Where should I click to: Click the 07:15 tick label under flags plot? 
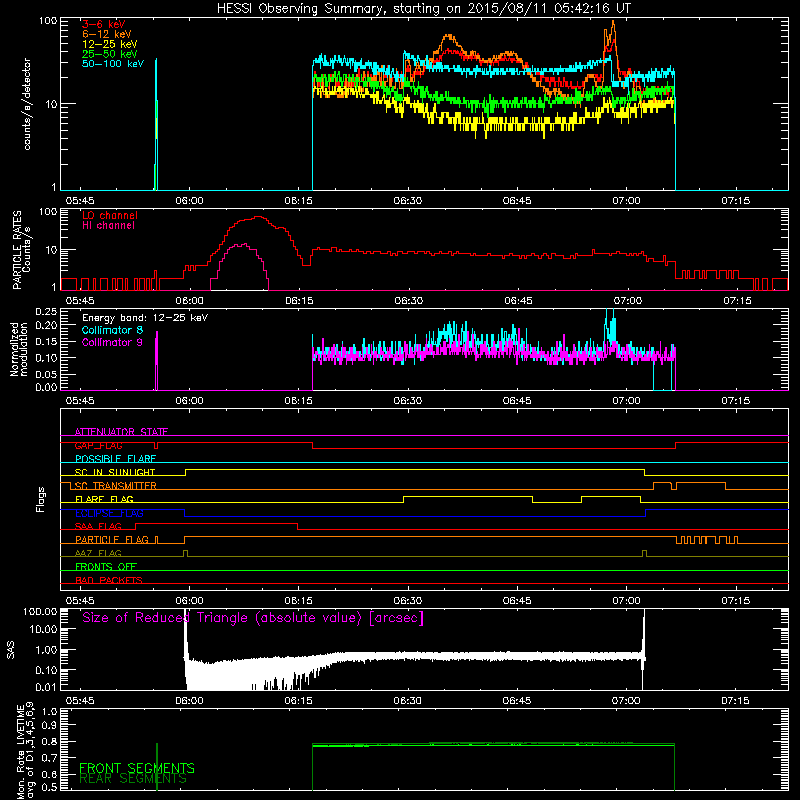click(736, 601)
